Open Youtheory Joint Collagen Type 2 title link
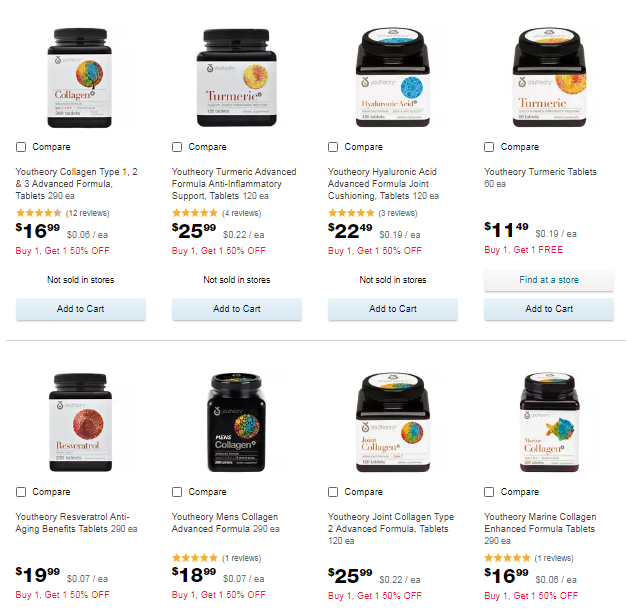 pos(391,529)
